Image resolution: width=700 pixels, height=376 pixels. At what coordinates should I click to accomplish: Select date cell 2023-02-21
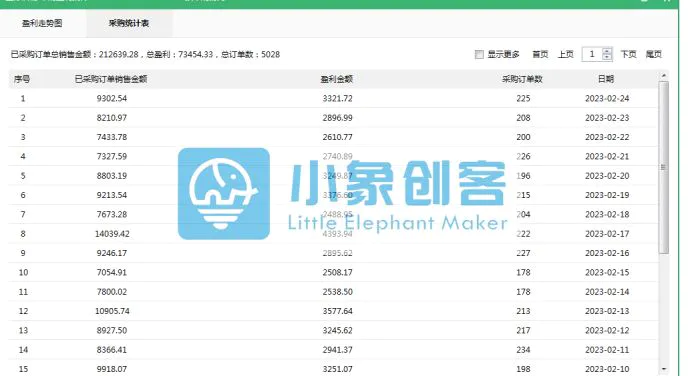[x=607, y=156]
